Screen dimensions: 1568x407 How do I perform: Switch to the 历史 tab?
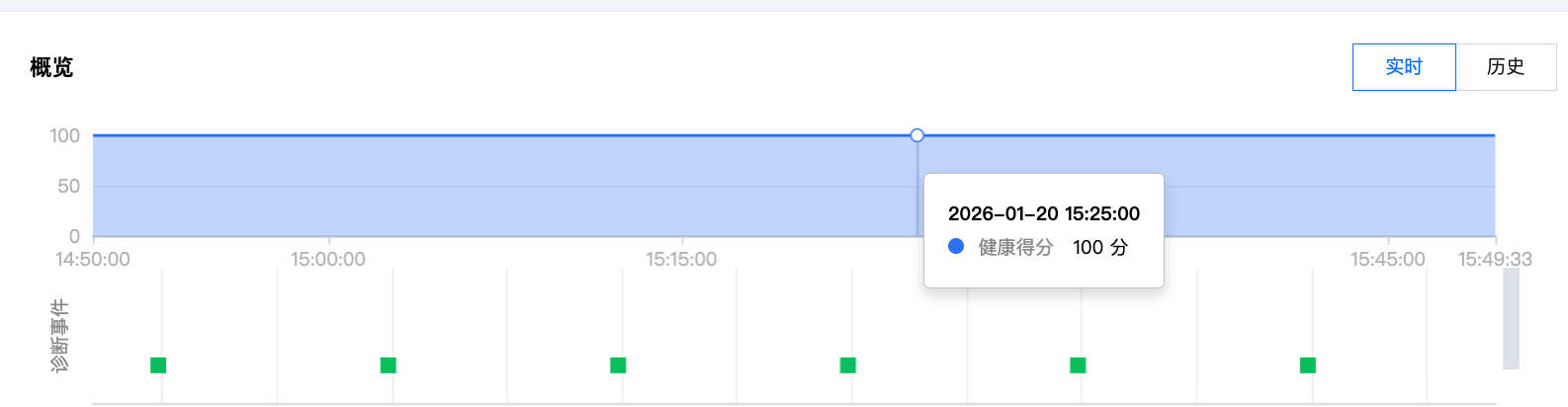(1505, 67)
